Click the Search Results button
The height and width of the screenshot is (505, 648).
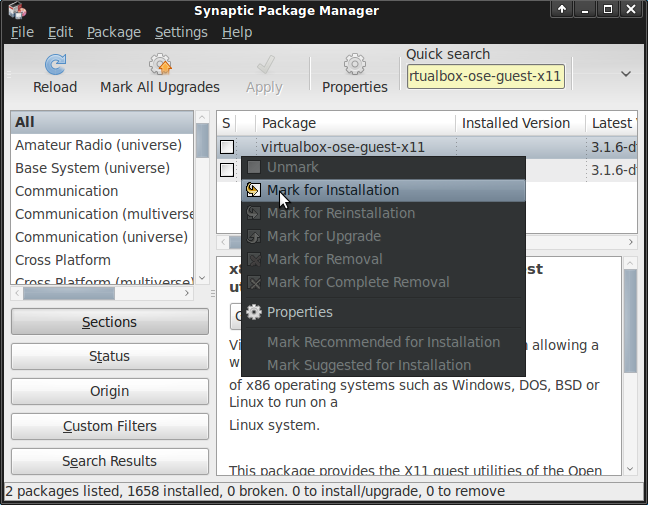pos(110,461)
